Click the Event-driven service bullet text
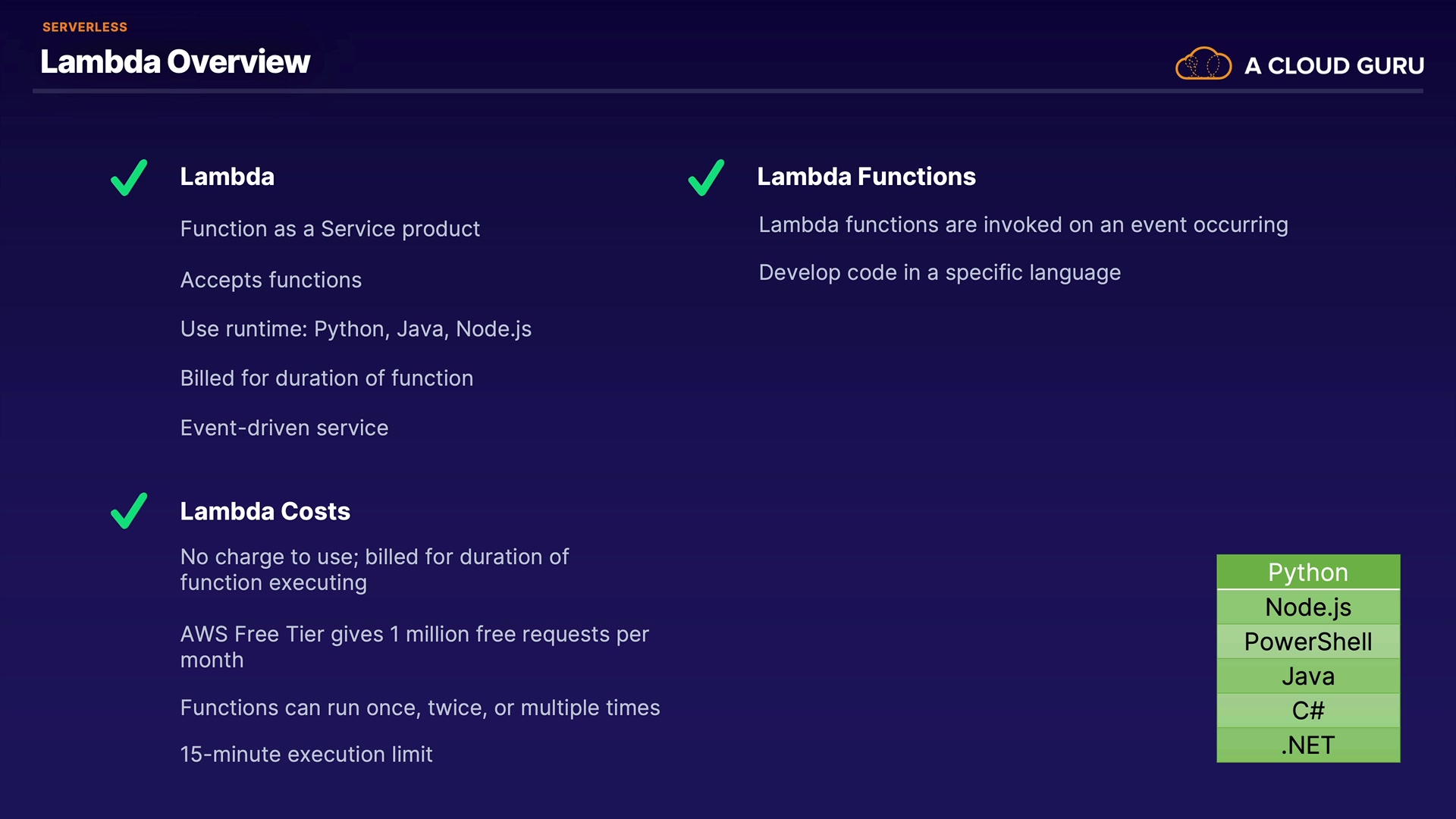1456x819 pixels. [x=284, y=428]
